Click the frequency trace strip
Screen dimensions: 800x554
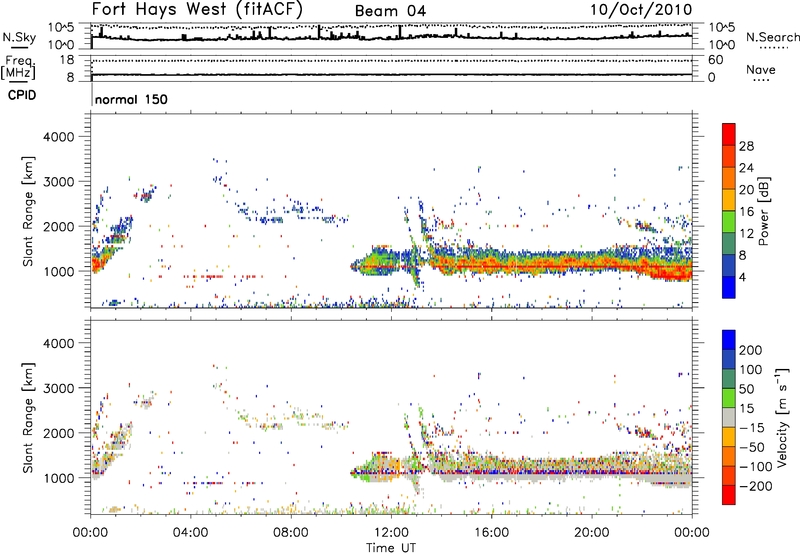[x=391, y=68]
